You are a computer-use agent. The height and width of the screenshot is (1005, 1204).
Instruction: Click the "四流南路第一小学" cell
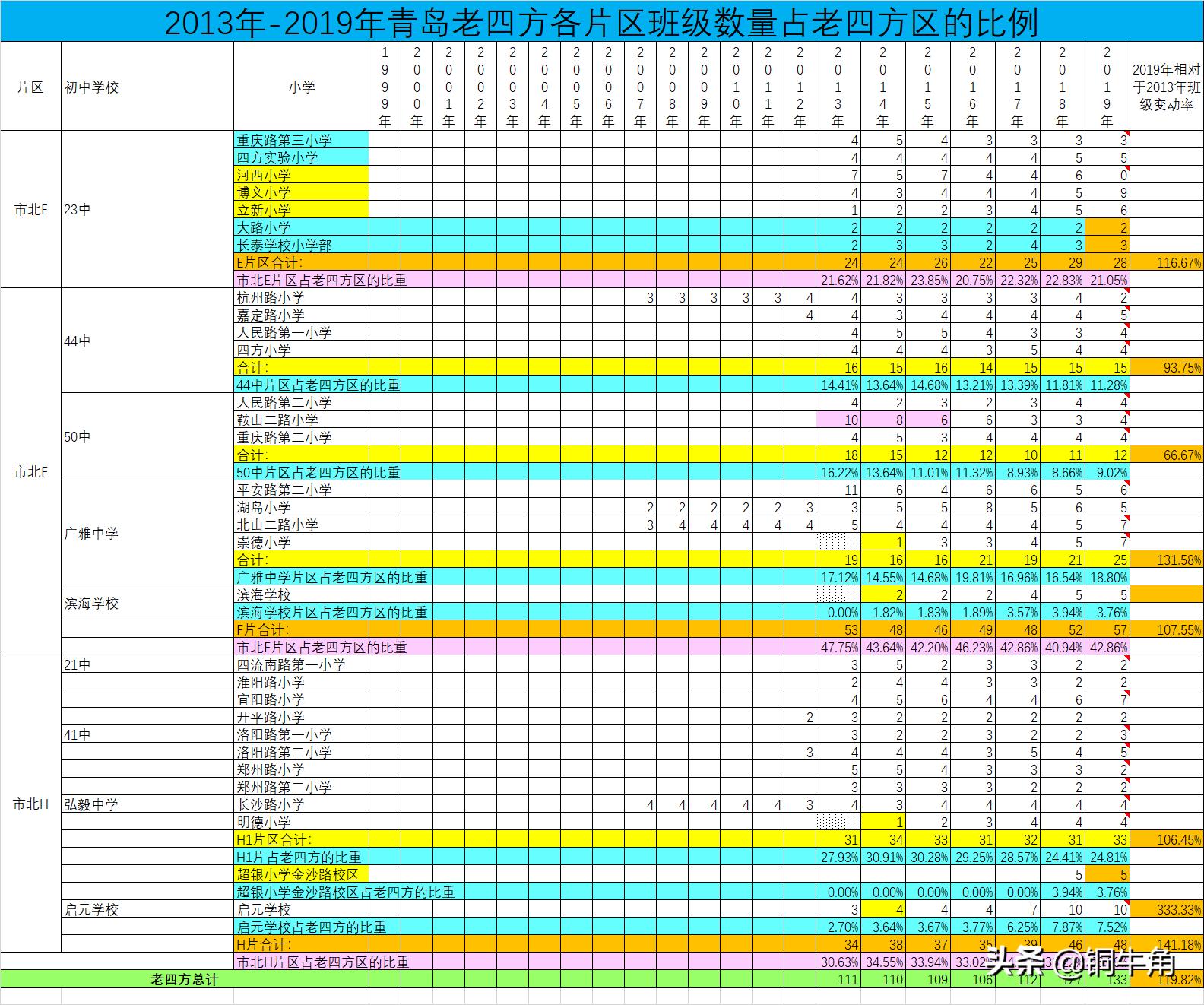(302, 664)
